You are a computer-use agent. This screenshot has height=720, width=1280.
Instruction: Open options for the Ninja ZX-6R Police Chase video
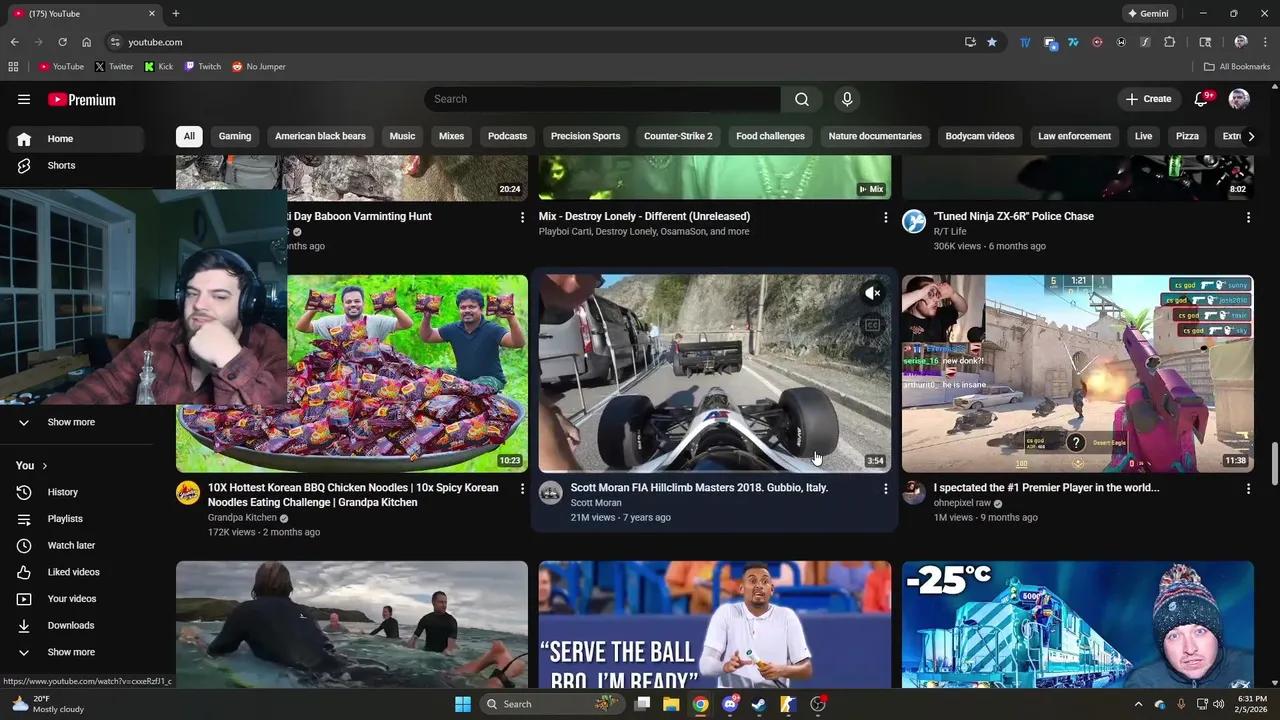(x=1248, y=217)
